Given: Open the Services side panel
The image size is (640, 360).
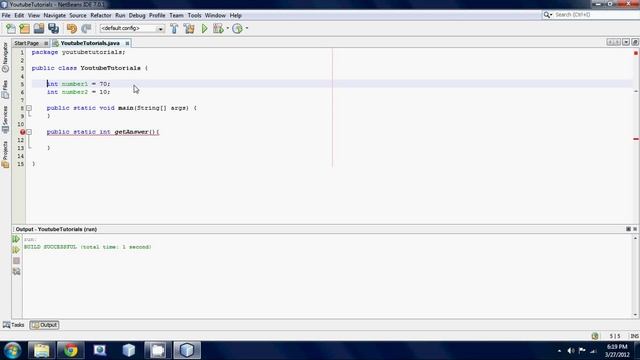Looking at the screenshot, I should pyautogui.click(x=5, y=120).
